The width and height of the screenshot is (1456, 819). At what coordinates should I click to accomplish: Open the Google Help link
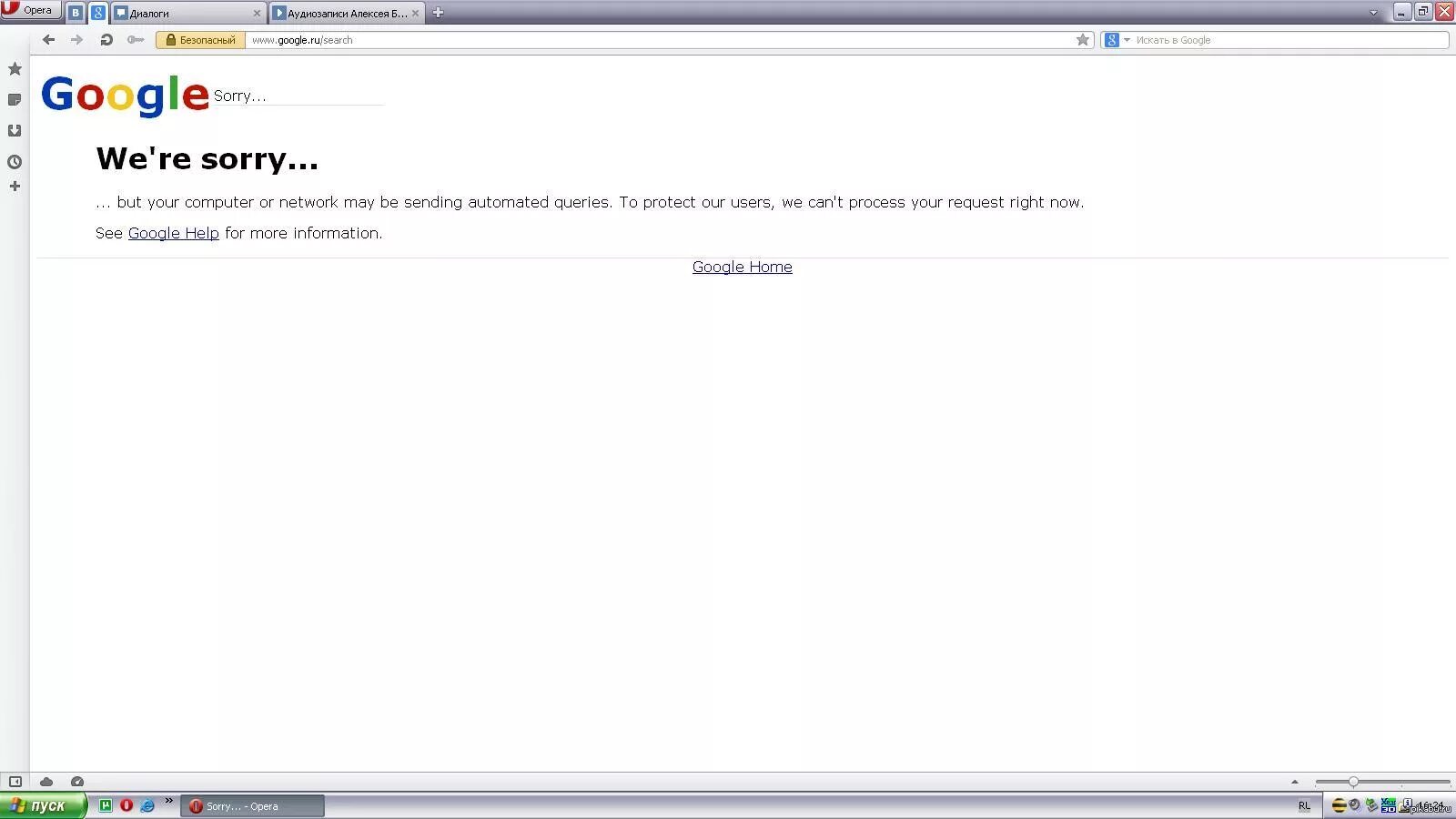[174, 233]
